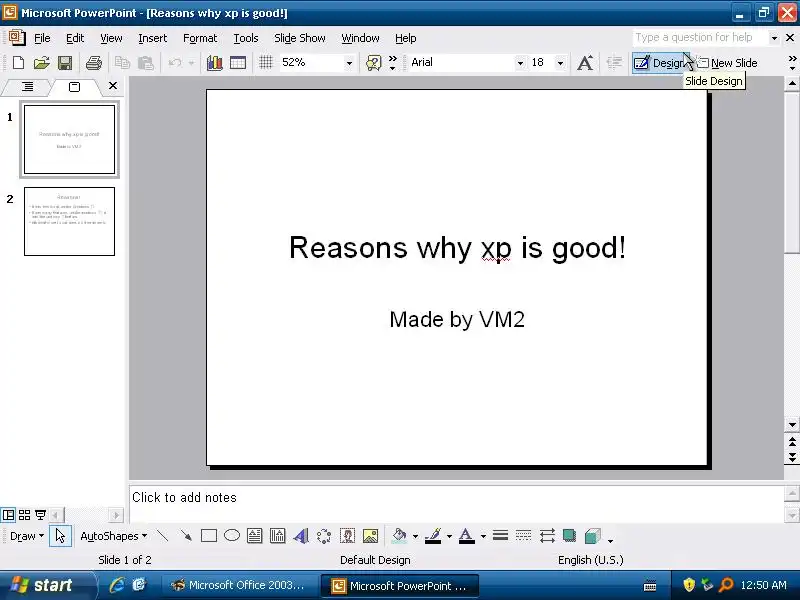800x600 pixels.
Task: Create a new blank presentation
Action: 18,63
